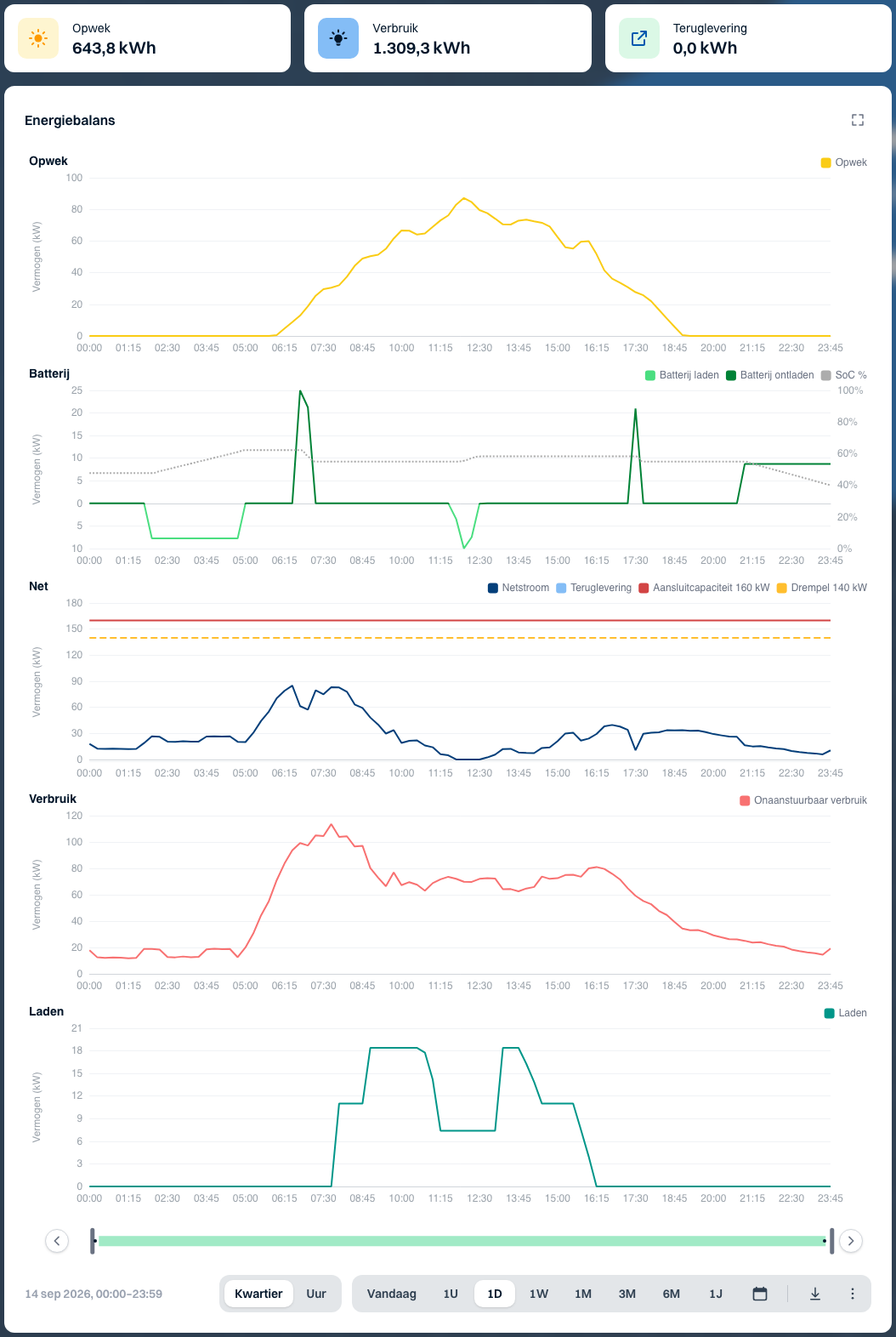The width and height of the screenshot is (896, 1337).
Task: Select the 1D time range
Action: pyautogui.click(x=495, y=1294)
